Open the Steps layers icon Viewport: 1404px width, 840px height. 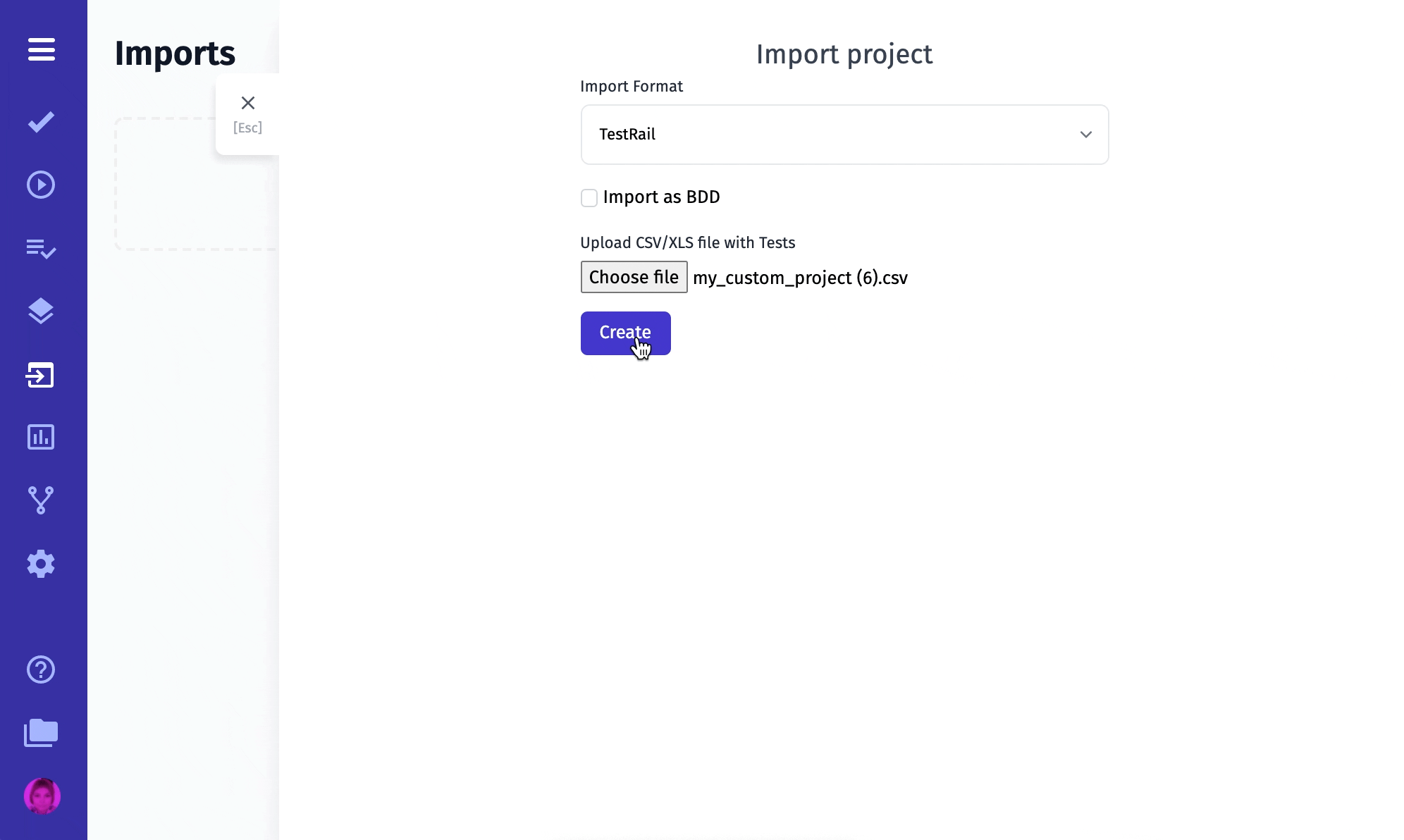pos(41,311)
